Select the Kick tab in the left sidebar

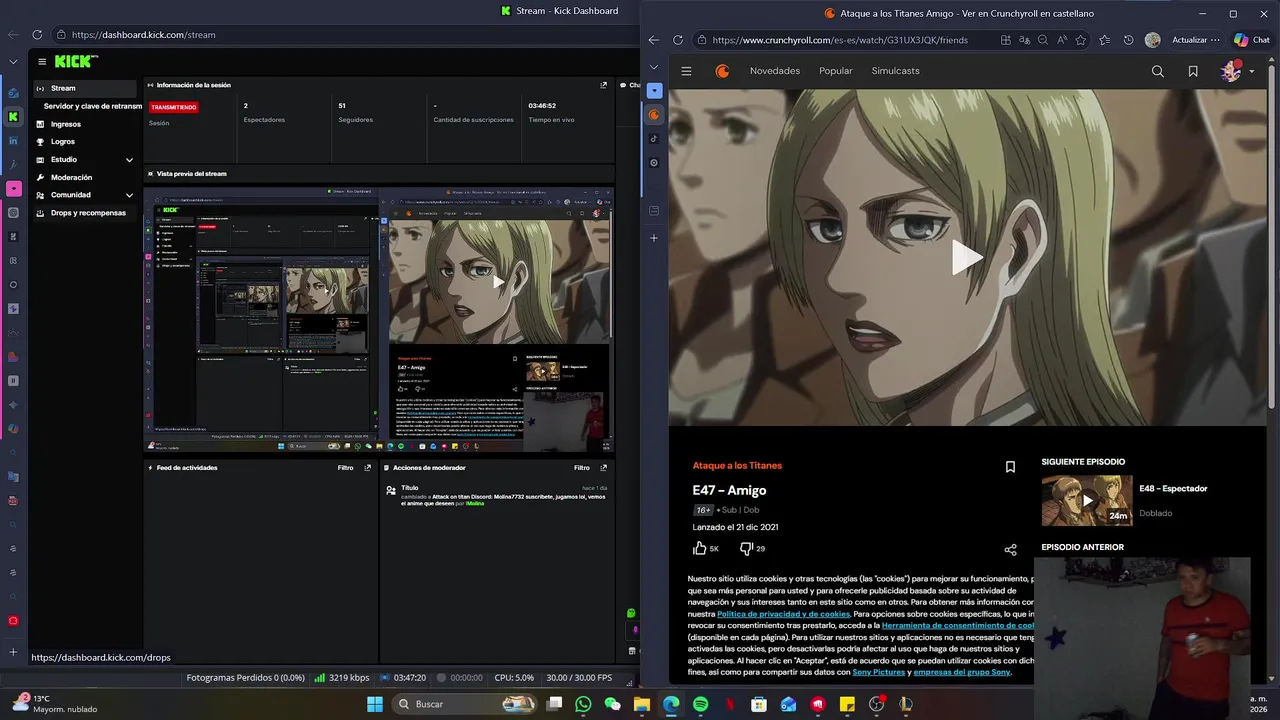click(x=13, y=117)
